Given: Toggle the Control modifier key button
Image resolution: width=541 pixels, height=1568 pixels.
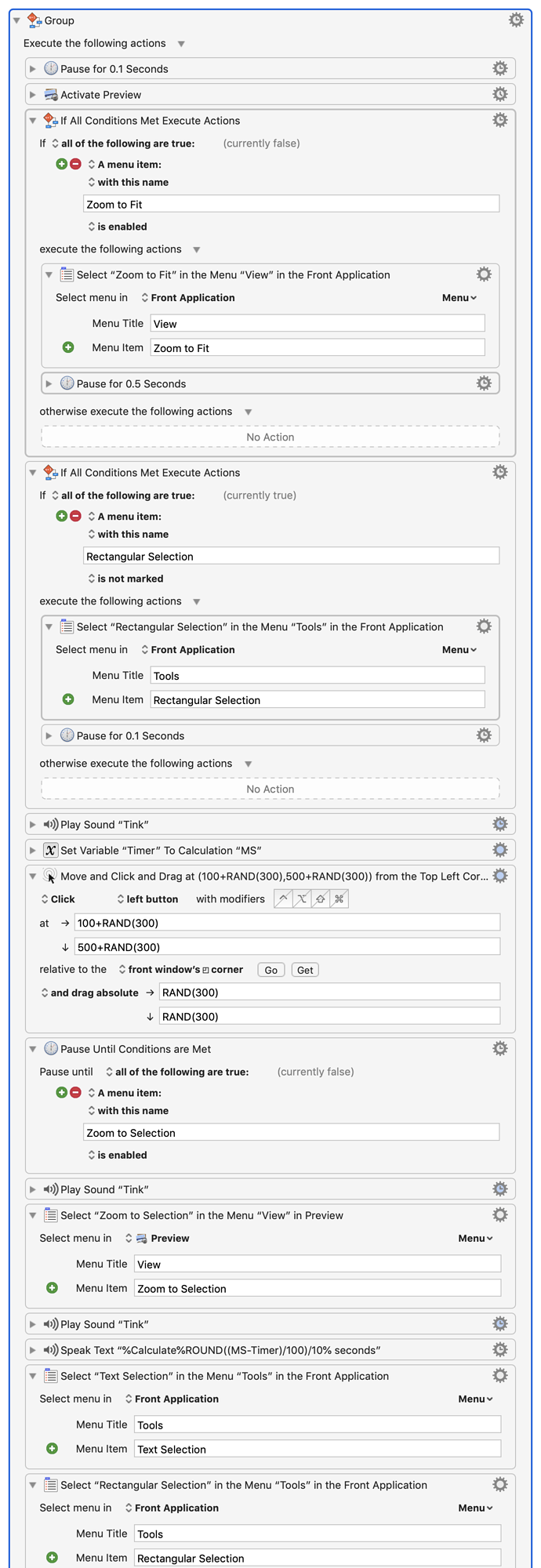Looking at the screenshot, I should (x=283, y=899).
